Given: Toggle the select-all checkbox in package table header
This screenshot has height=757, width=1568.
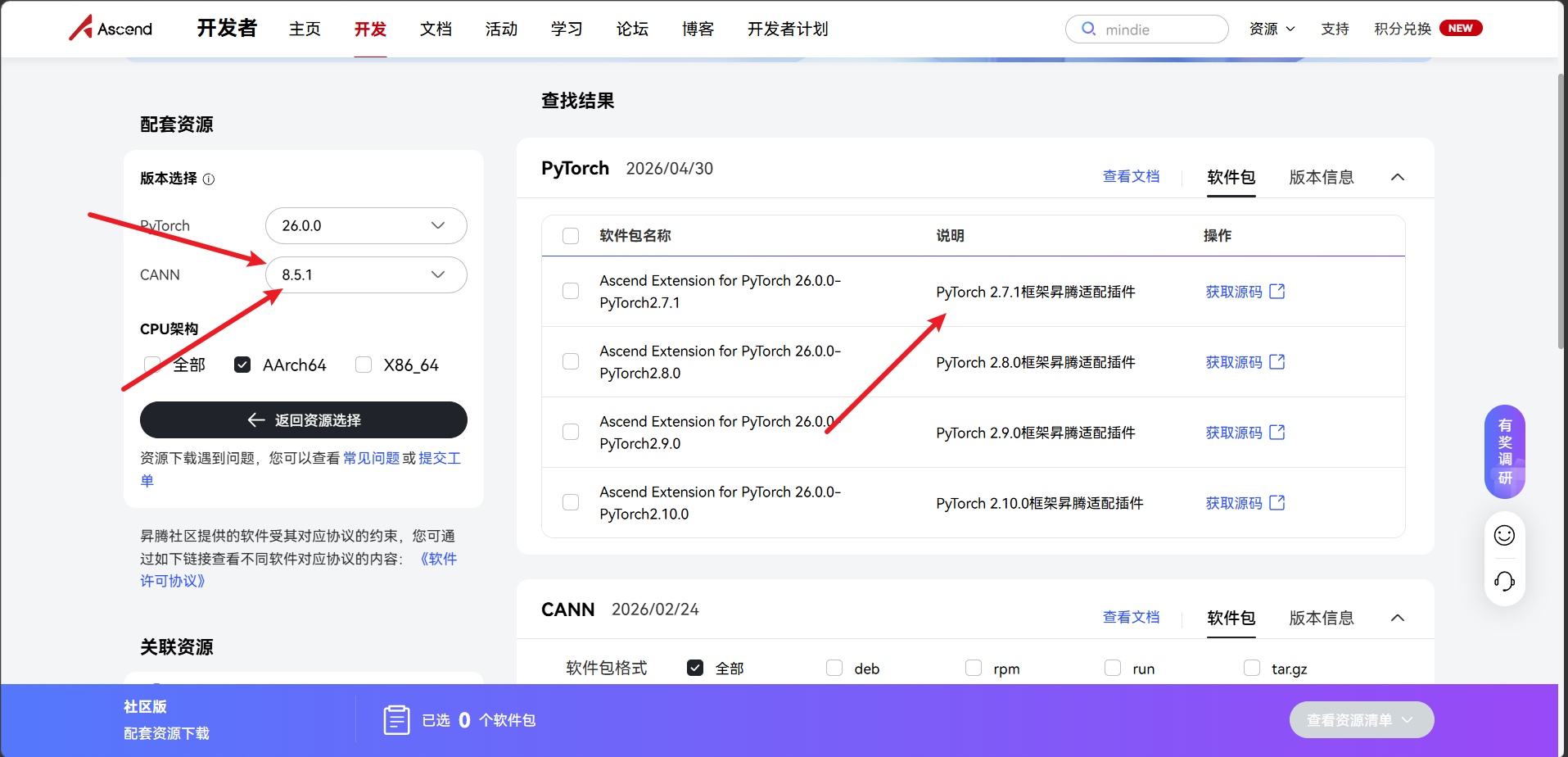Looking at the screenshot, I should 571,236.
